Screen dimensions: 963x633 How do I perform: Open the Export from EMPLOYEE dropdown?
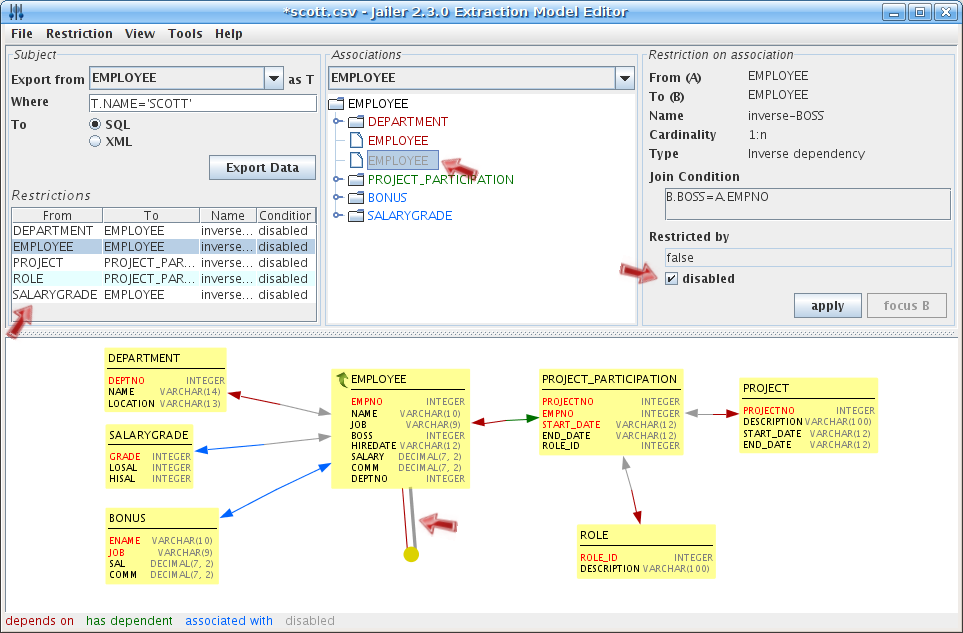[x=273, y=78]
